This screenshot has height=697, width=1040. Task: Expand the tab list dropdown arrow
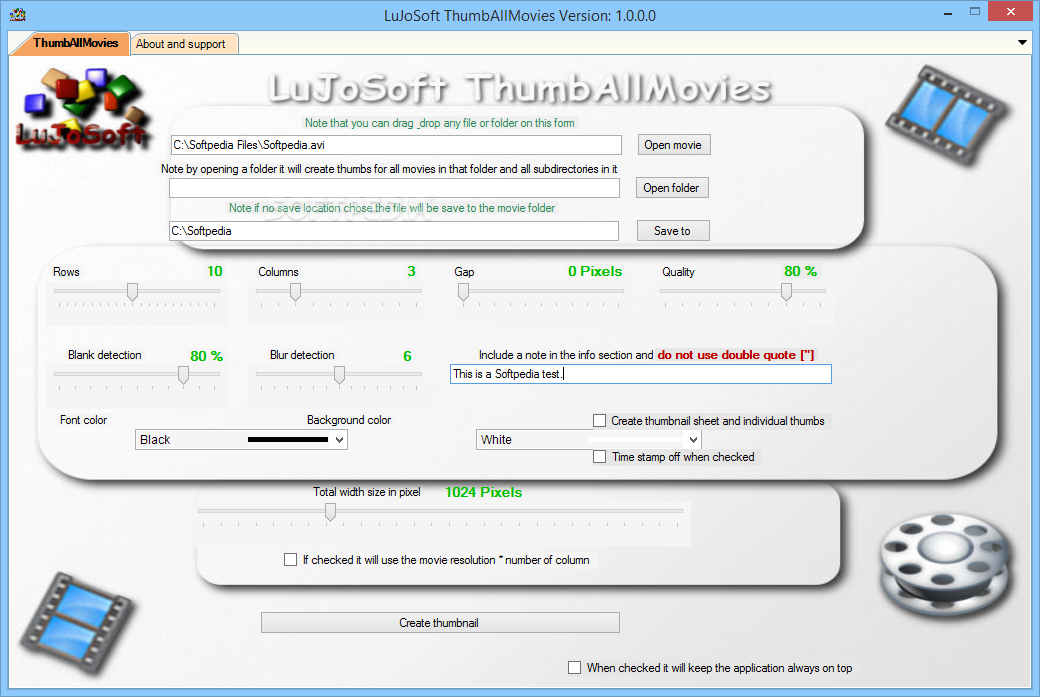[x=1022, y=42]
